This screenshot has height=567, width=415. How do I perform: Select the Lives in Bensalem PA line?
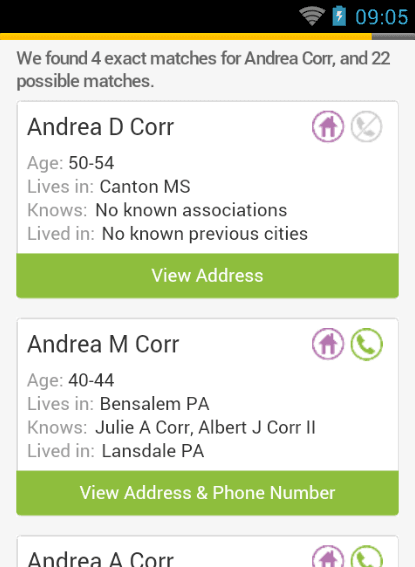(x=118, y=404)
